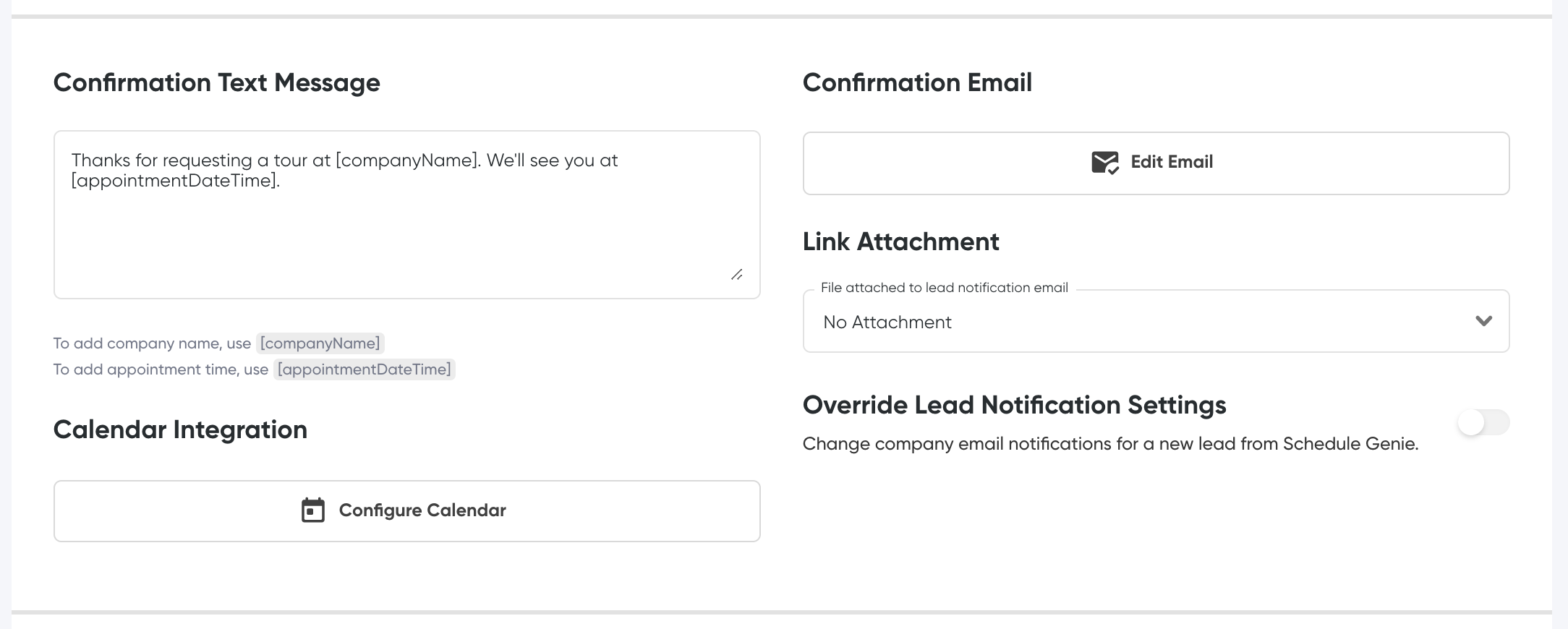Click the 'To add appointment time' hint

[161, 369]
